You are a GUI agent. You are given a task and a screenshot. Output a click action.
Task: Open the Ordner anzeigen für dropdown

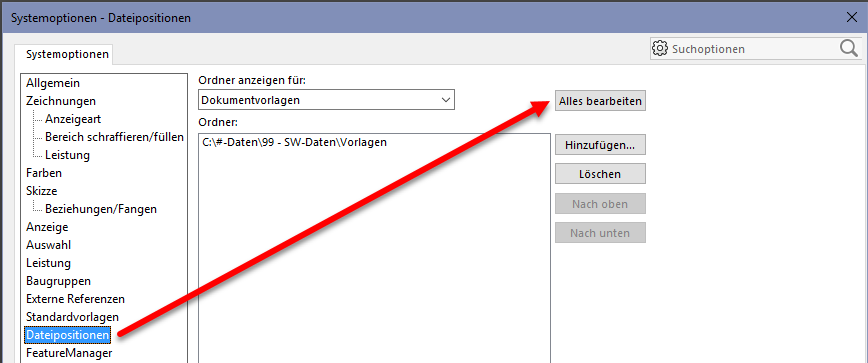point(326,100)
